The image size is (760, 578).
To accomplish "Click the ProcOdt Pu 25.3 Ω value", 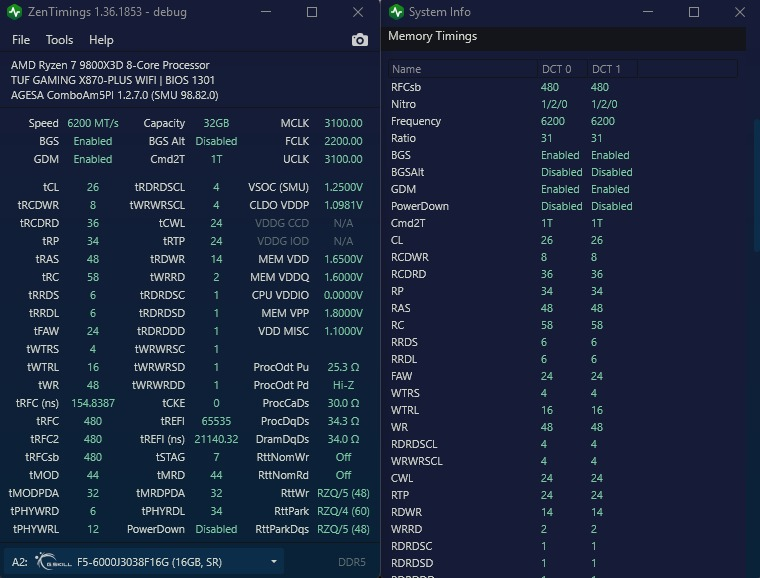I will (343, 367).
